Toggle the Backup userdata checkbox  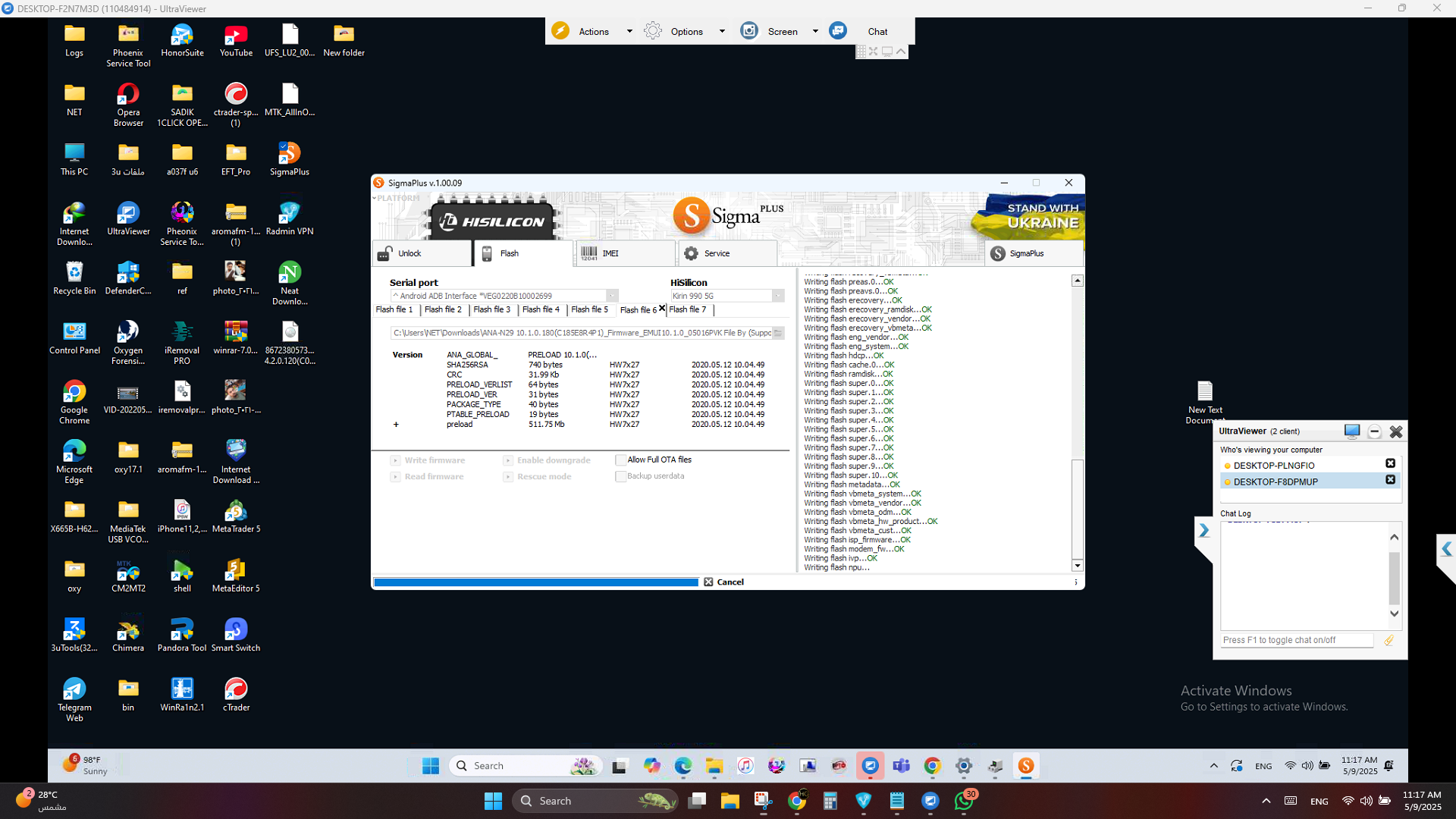tap(620, 476)
